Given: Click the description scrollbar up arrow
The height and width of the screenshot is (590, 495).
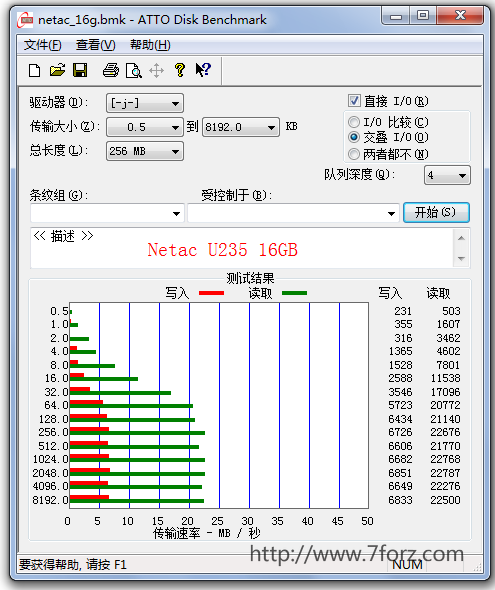Looking at the screenshot, I should (x=462, y=238).
